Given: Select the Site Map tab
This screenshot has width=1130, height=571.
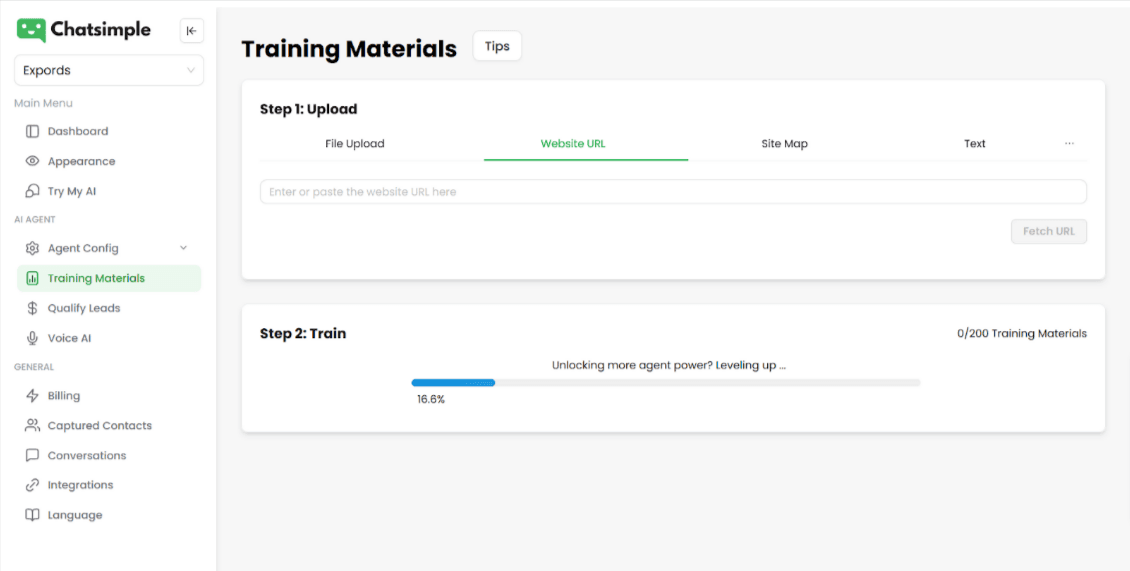Looking at the screenshot, I should click(784, 144).
